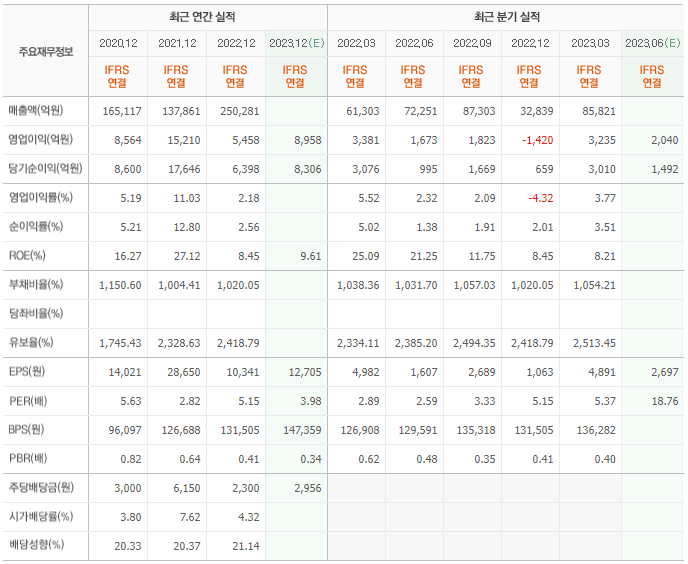Select negative operating margin -4.32

point(541,198)
